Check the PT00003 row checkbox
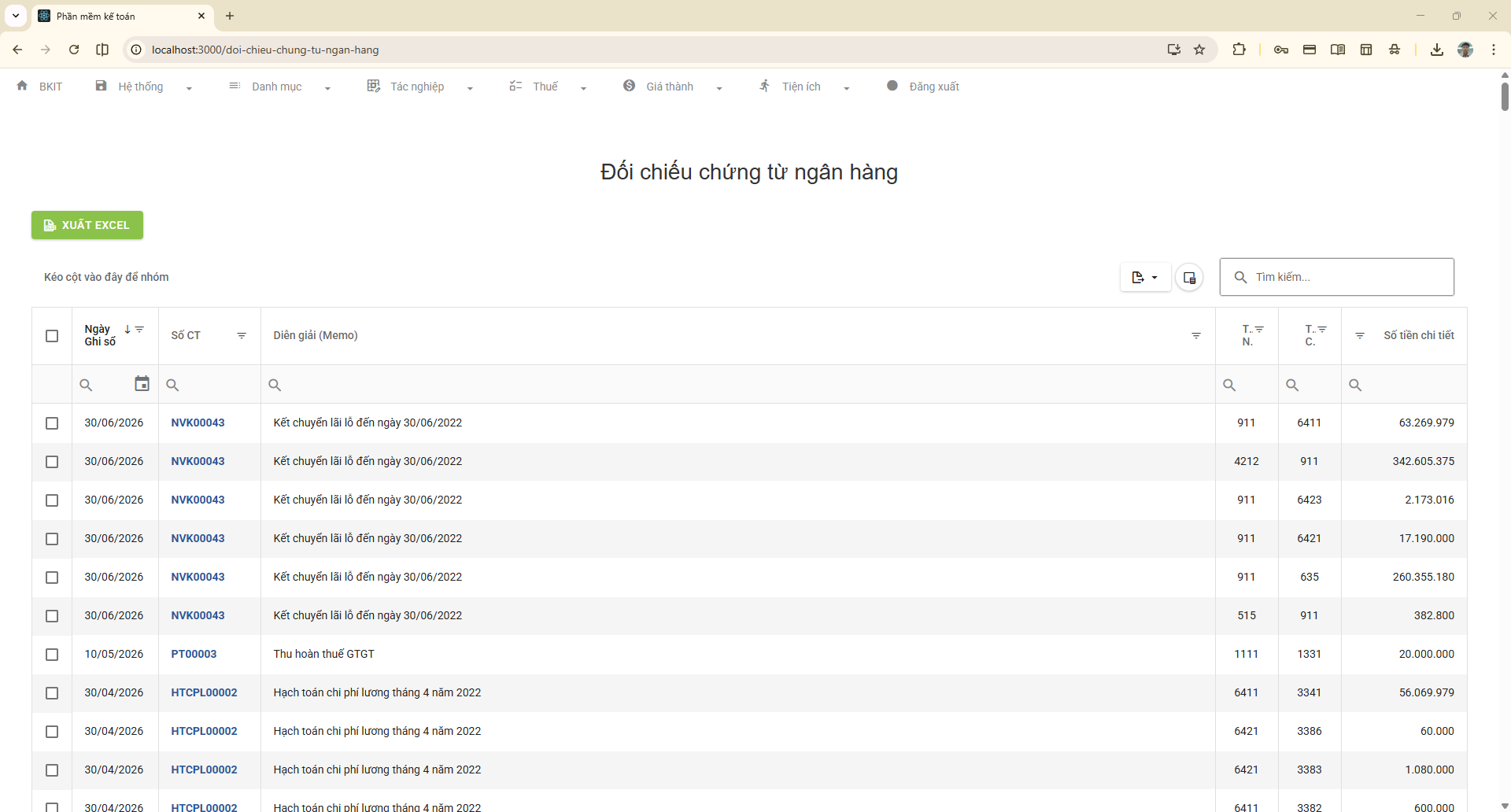The height and width of the screenshot is (812, 1511). point(52,655)
